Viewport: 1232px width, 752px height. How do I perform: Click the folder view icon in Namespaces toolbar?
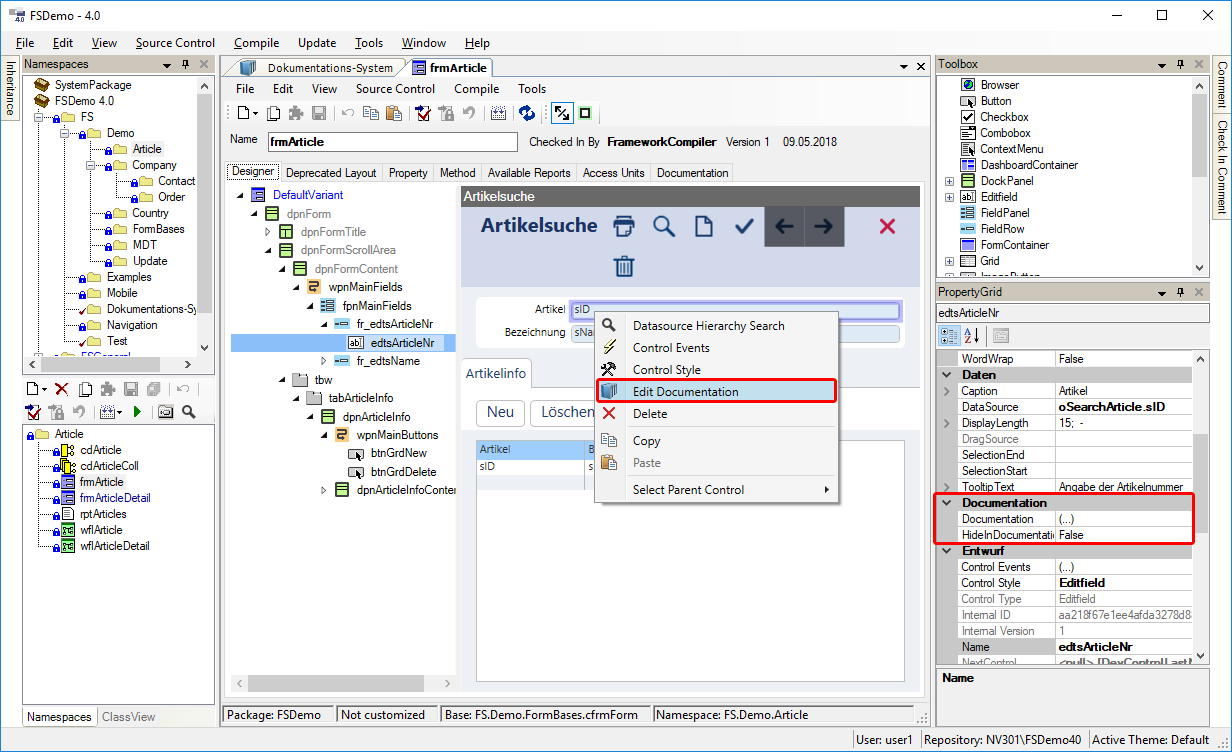point(166,412)
